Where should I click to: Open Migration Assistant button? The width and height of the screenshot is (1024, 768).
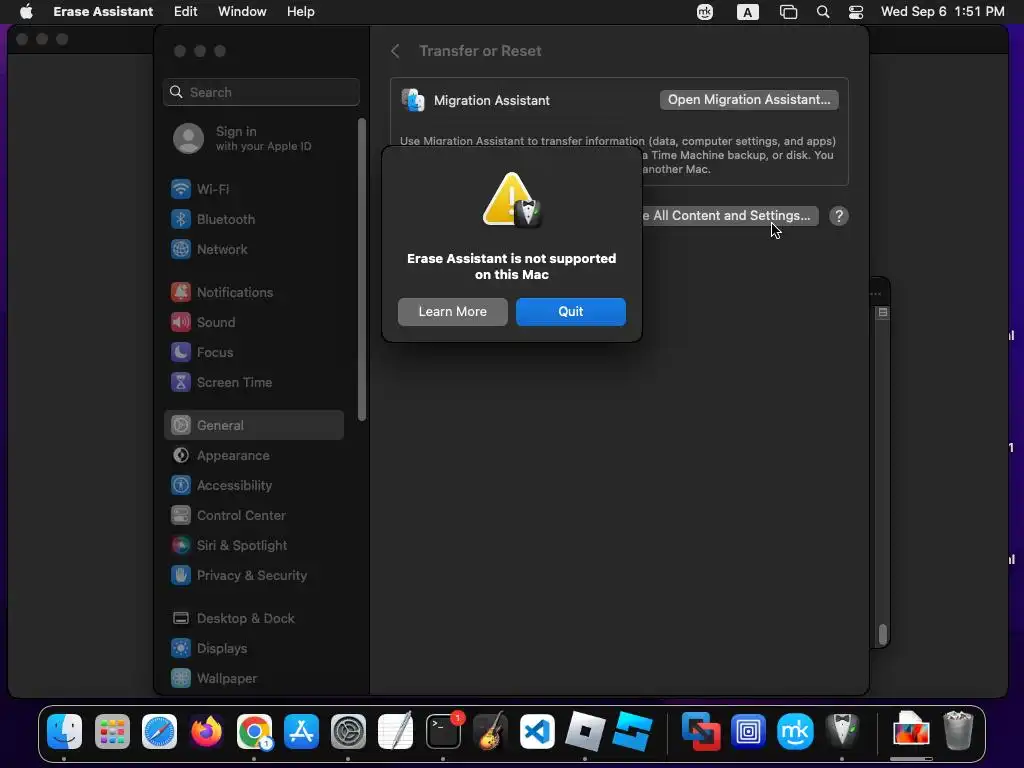click(749, 99)
